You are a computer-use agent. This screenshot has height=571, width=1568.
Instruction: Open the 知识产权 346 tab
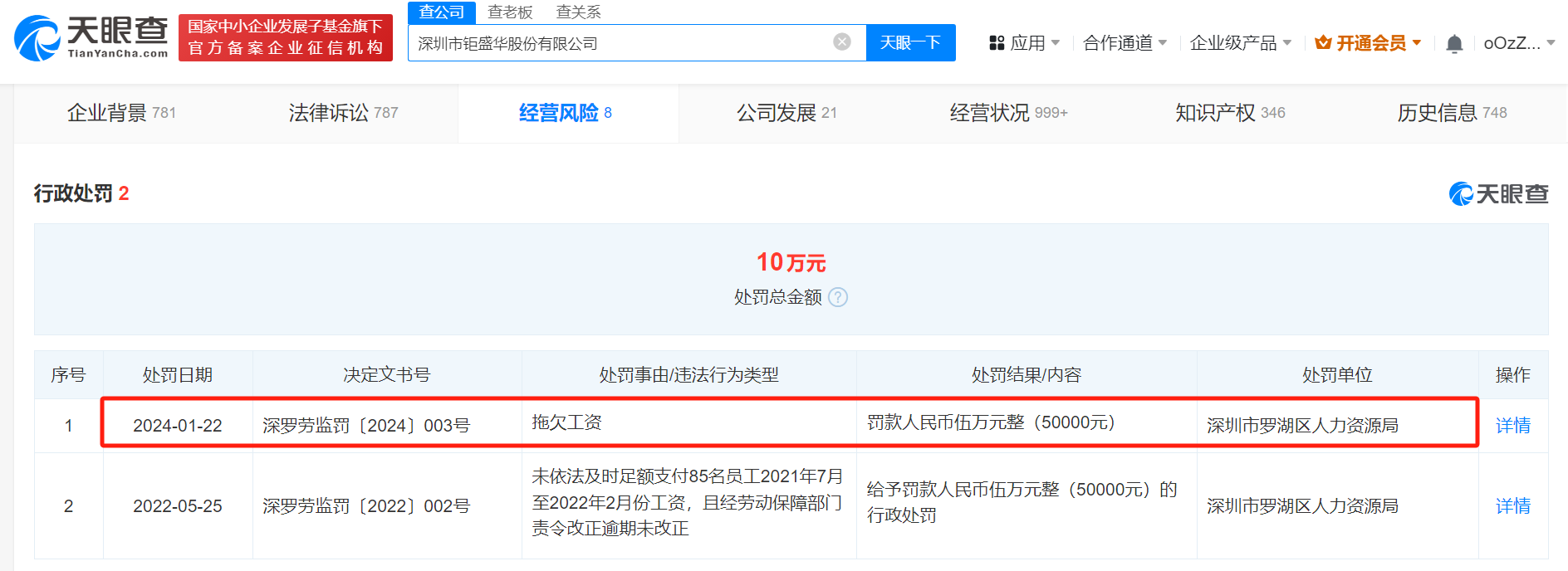coord(1231,113)
